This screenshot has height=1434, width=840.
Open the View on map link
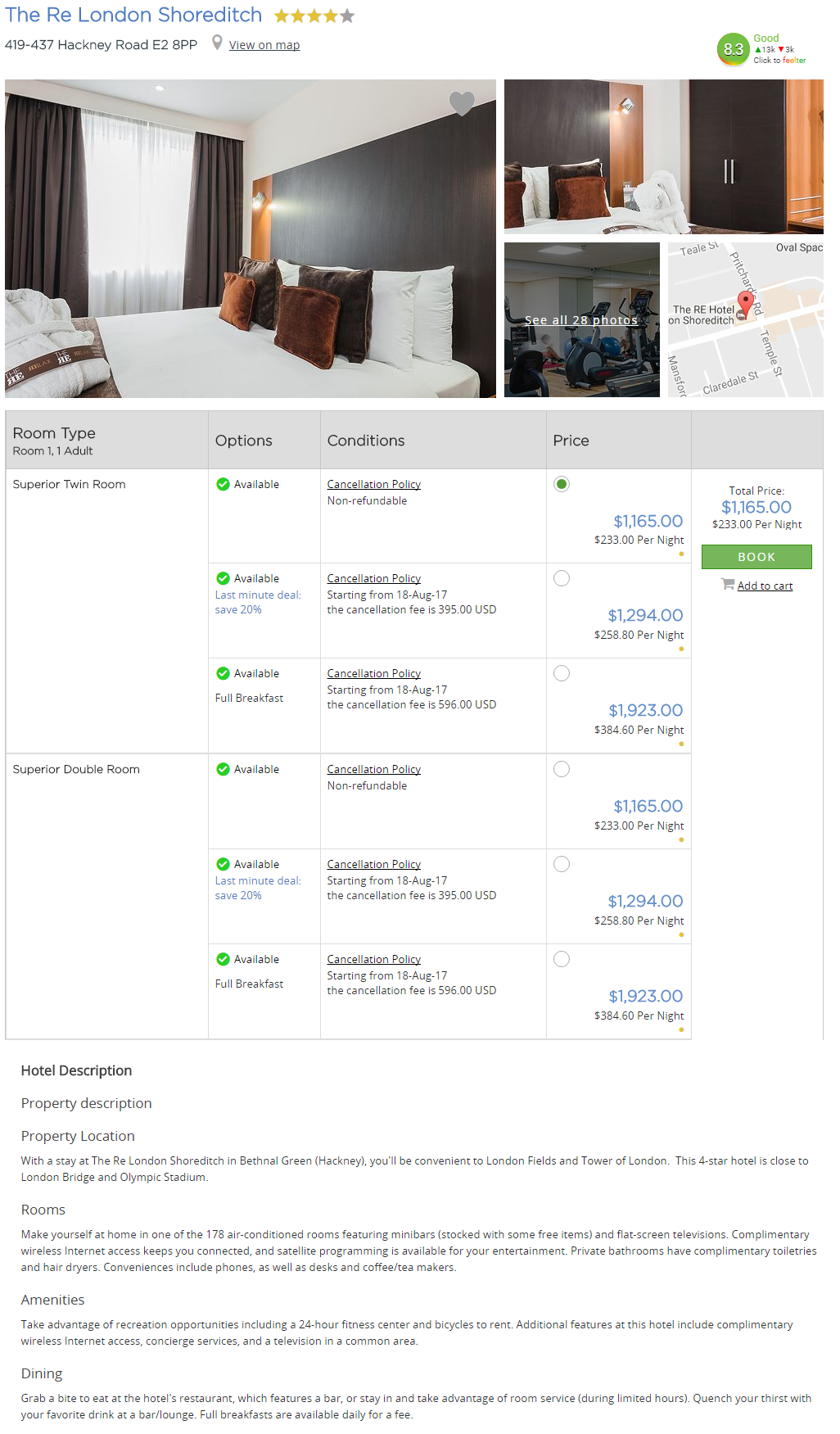coord(264,45)
